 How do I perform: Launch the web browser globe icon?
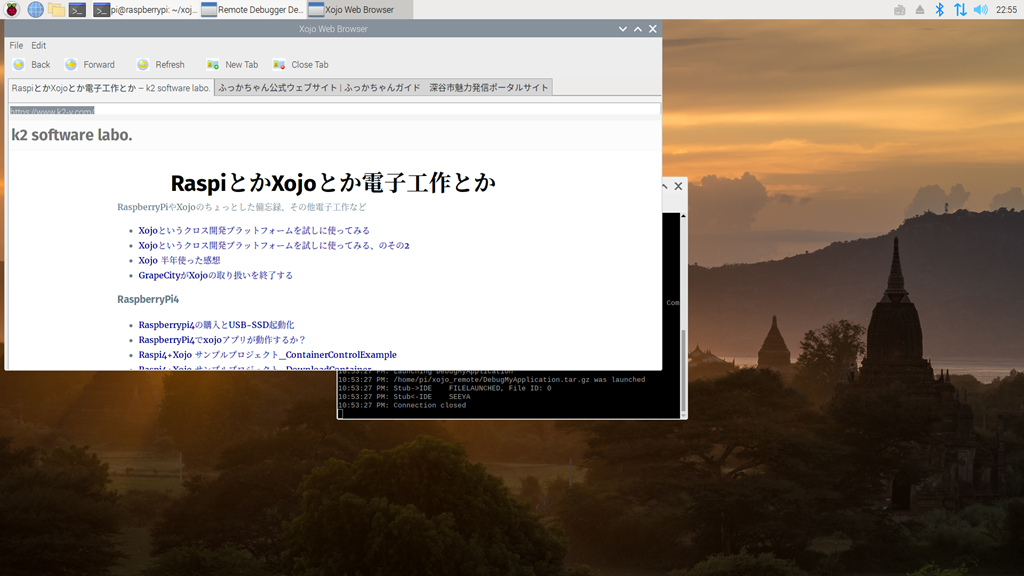click(x=35, y=9)
